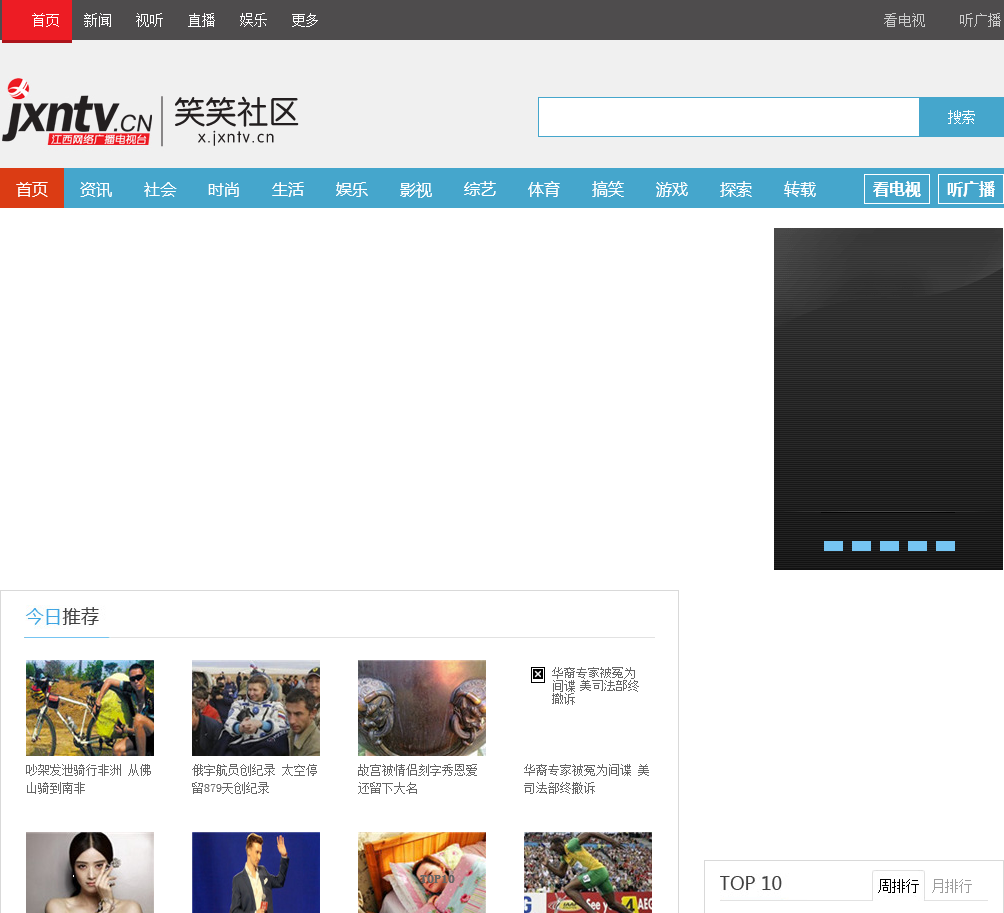
Task: Click the broken image icon beside 华裔专家被冤为间谍
Action: point(538,674)
